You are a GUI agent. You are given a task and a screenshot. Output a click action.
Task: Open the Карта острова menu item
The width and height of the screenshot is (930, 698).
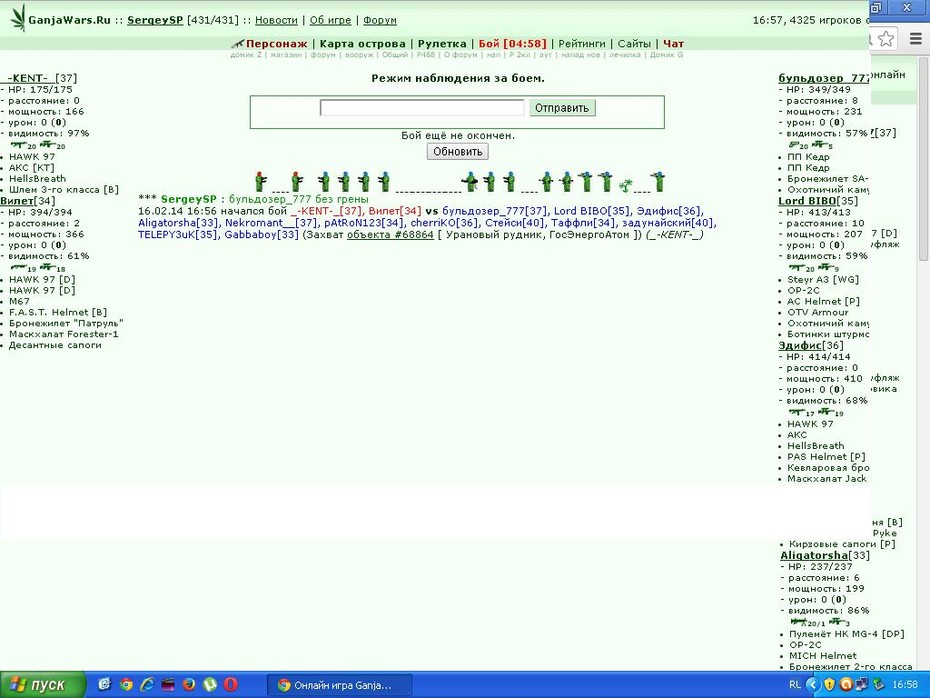362,43
